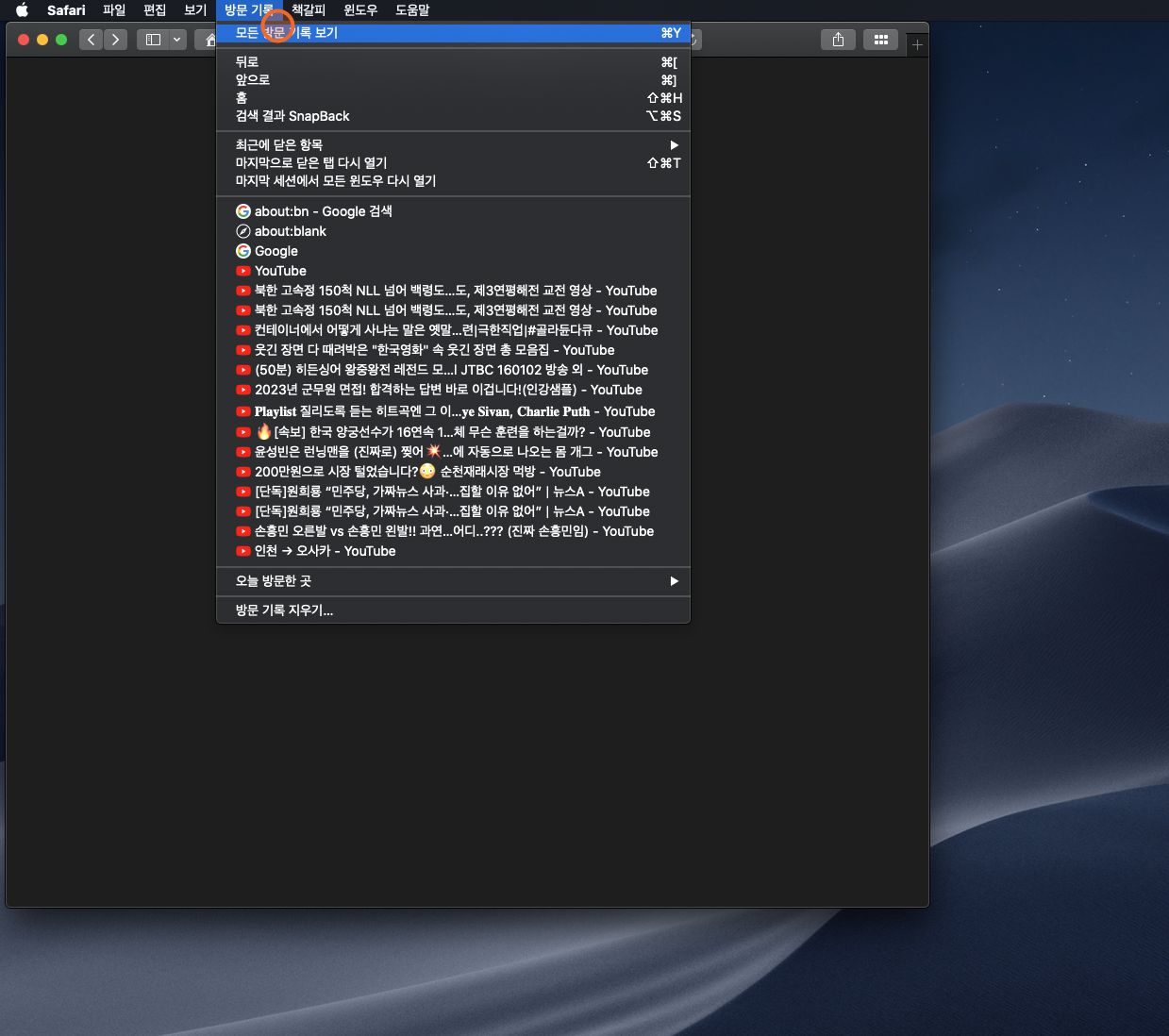The image size is (1169, 1036).
Task: Open 컨테이너에서 어떻게 사냐는 말은 history entry
Action: [454, 330]
